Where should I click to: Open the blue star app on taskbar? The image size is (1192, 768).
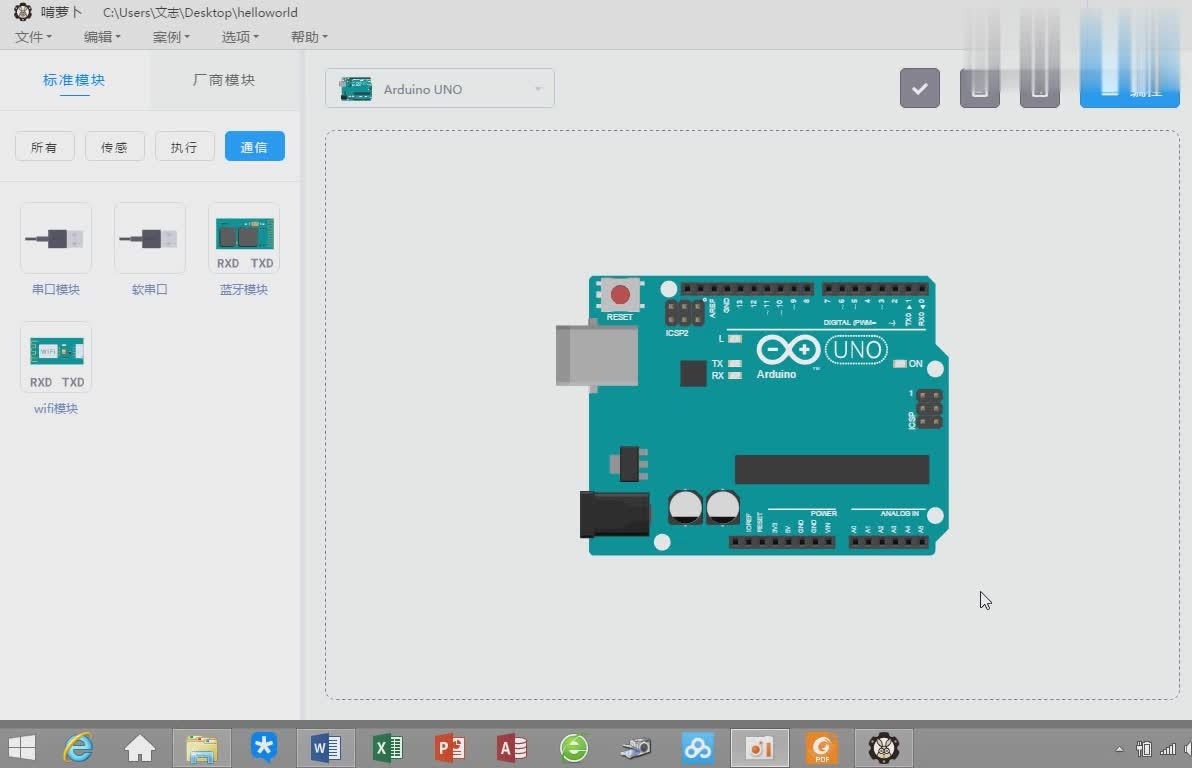pyautogui.click(x=264, y=748)
